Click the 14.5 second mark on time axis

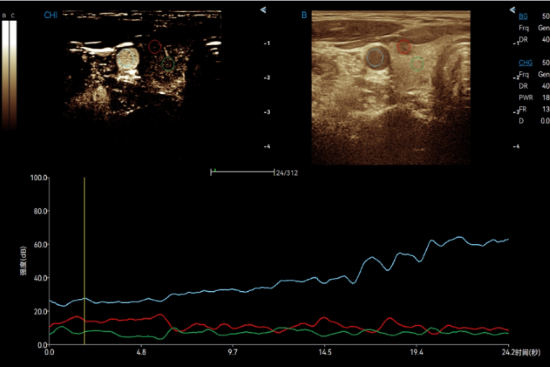tap(325, 352)
